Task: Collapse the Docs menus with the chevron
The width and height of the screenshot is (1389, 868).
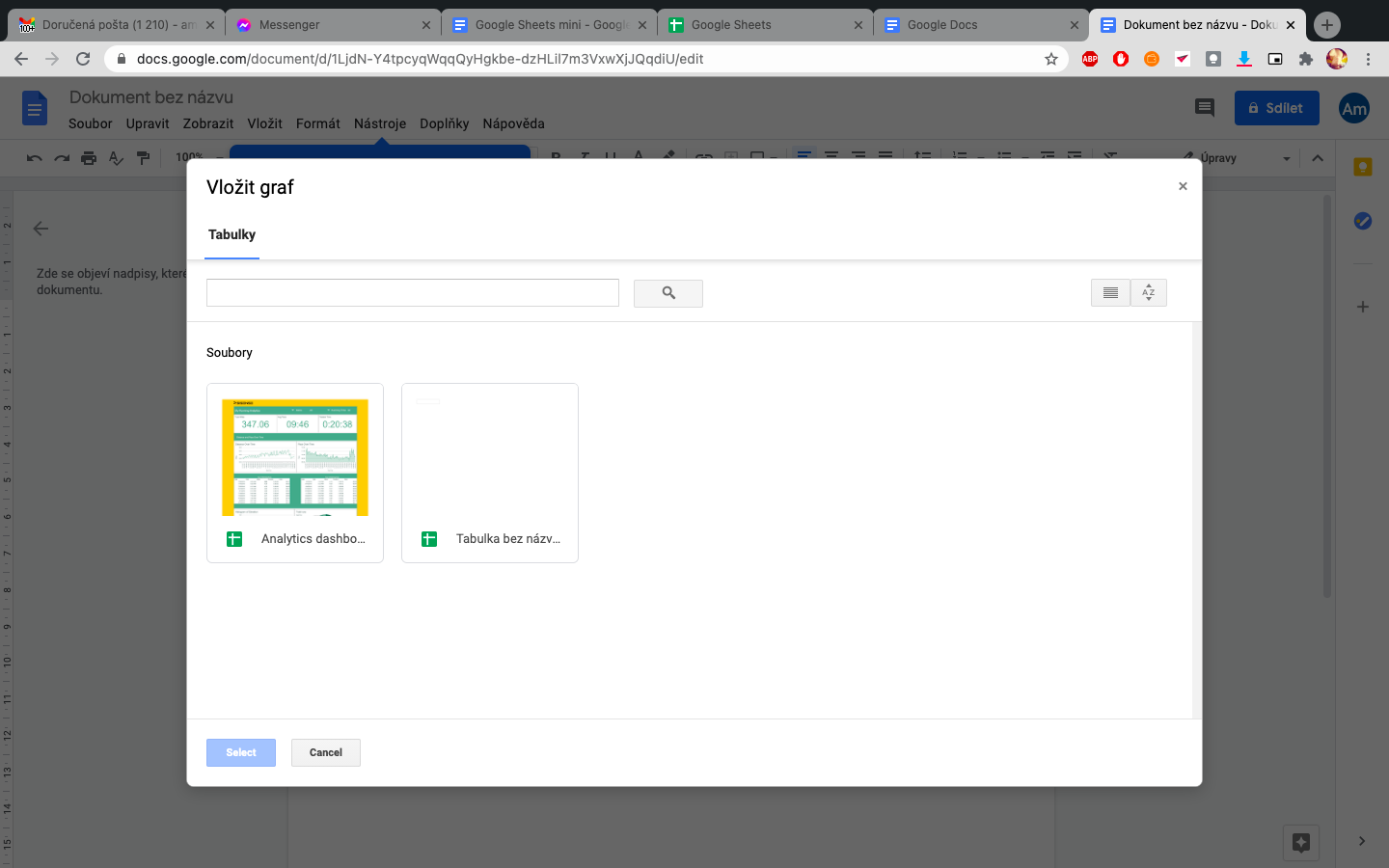Action: pos(1318,158)
